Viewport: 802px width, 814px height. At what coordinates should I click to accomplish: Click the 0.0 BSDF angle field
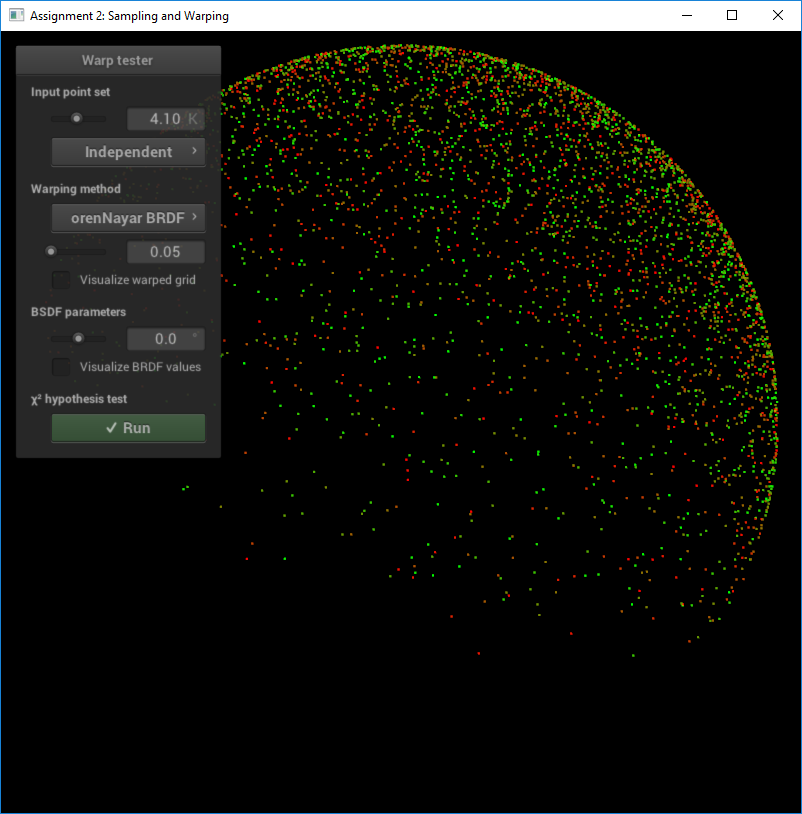click(166, 339)
